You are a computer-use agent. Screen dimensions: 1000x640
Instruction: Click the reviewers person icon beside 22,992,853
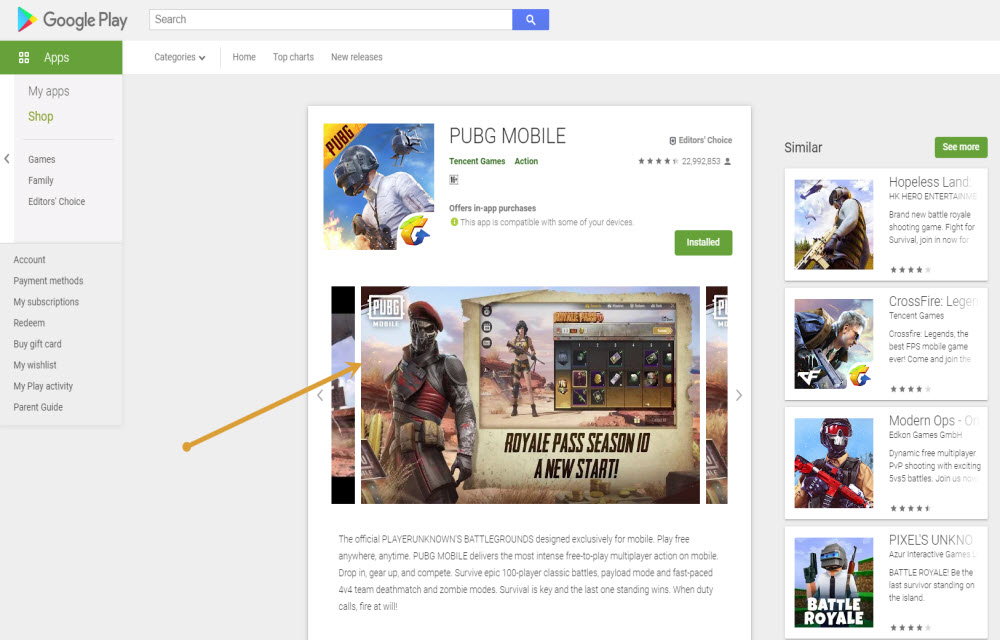click(x=728, y=161)
